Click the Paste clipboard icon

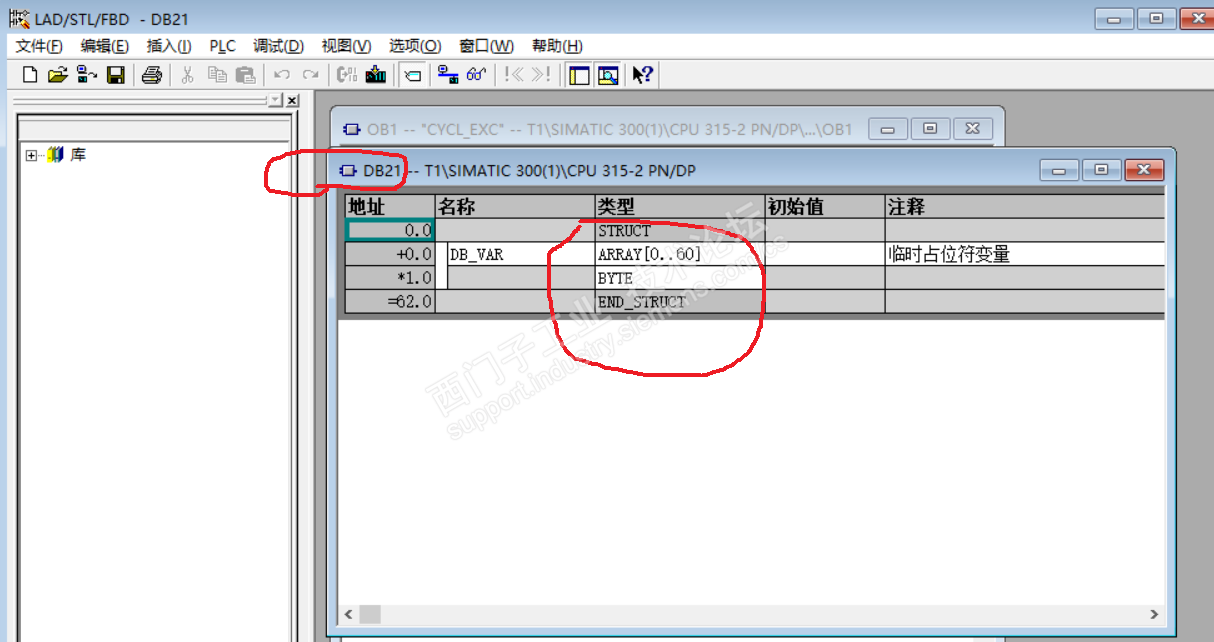pos(245,75)
